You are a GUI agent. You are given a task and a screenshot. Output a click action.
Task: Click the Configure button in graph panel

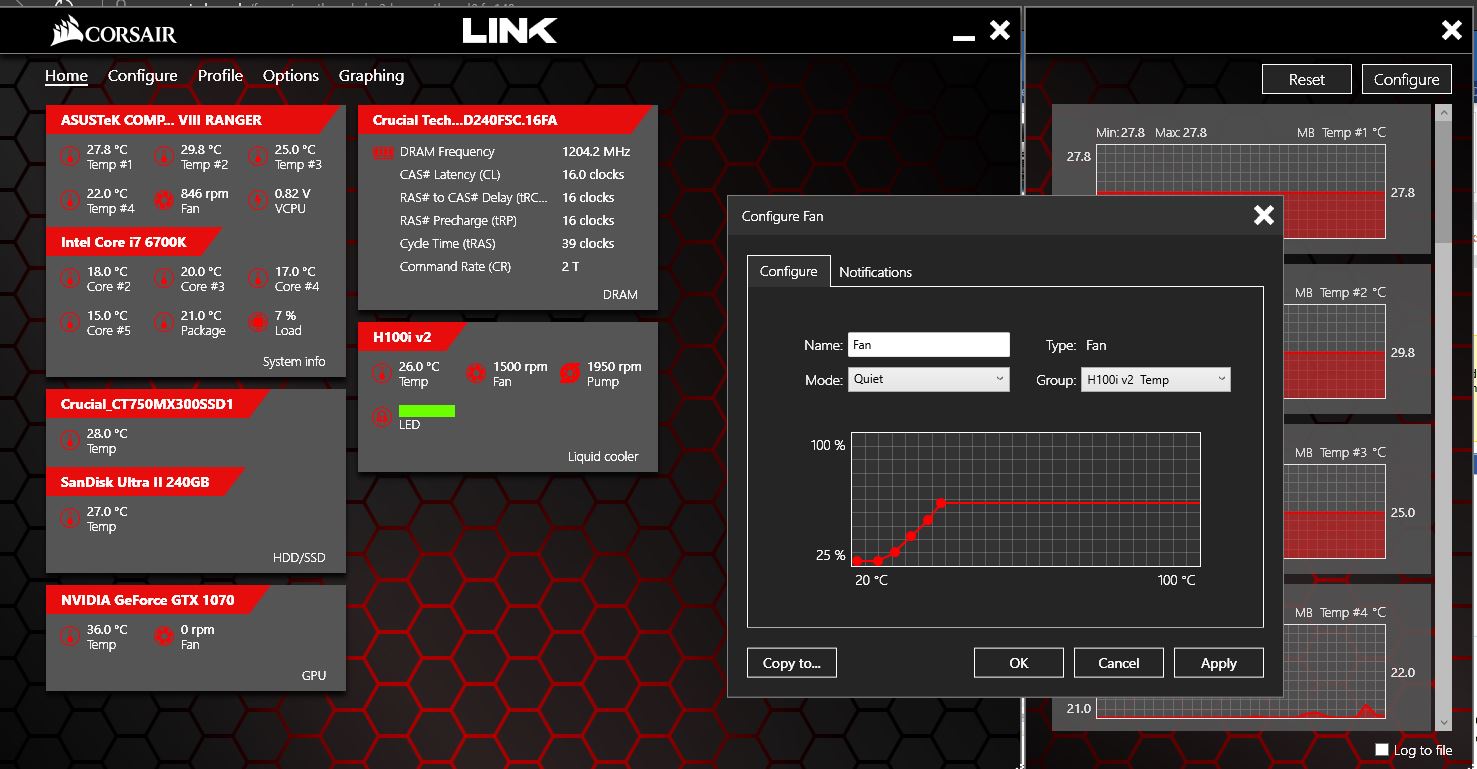coord(1406,80)
